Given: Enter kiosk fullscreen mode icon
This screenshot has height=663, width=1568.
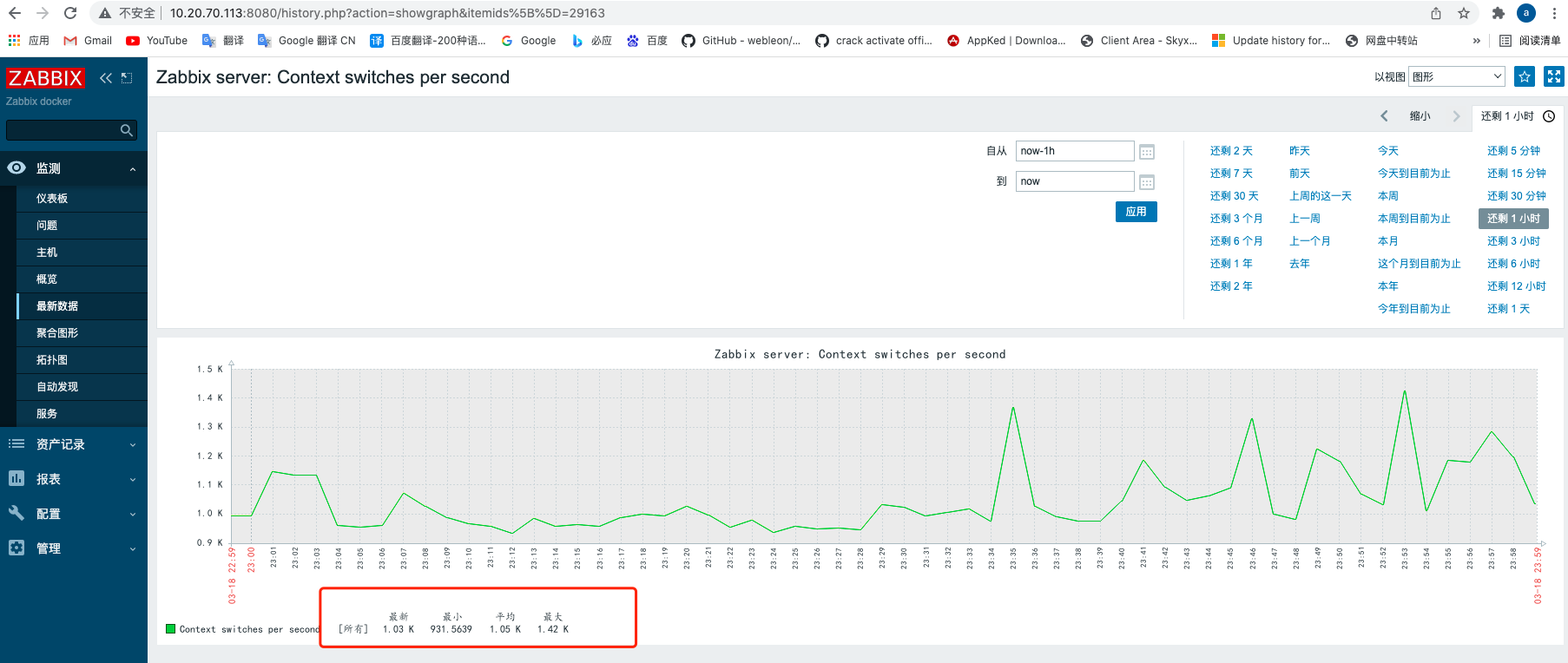Looking at the screenshot, I should 1554,76.
